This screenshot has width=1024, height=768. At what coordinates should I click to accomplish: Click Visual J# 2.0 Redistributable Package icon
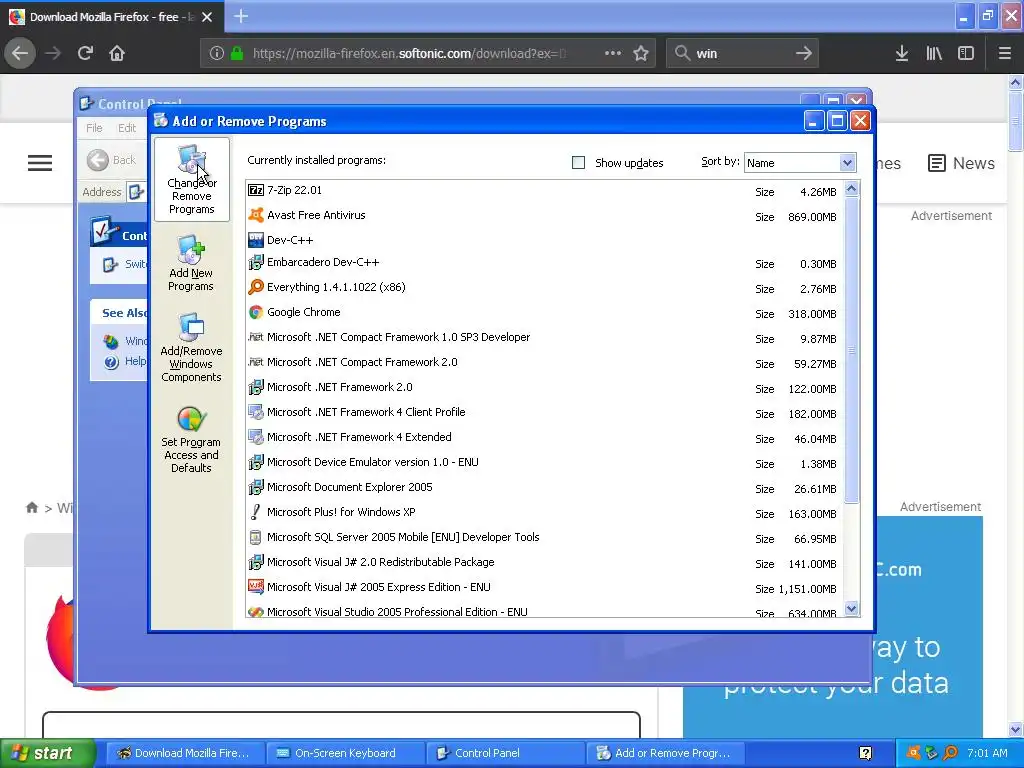point(256,562)
